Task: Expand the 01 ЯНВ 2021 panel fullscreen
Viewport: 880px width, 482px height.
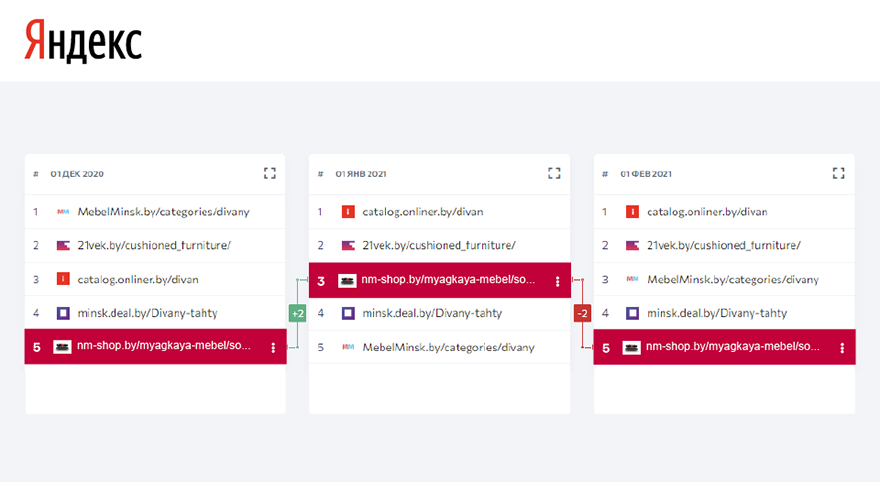Action: pyautogui.click(x=554, y=174)
